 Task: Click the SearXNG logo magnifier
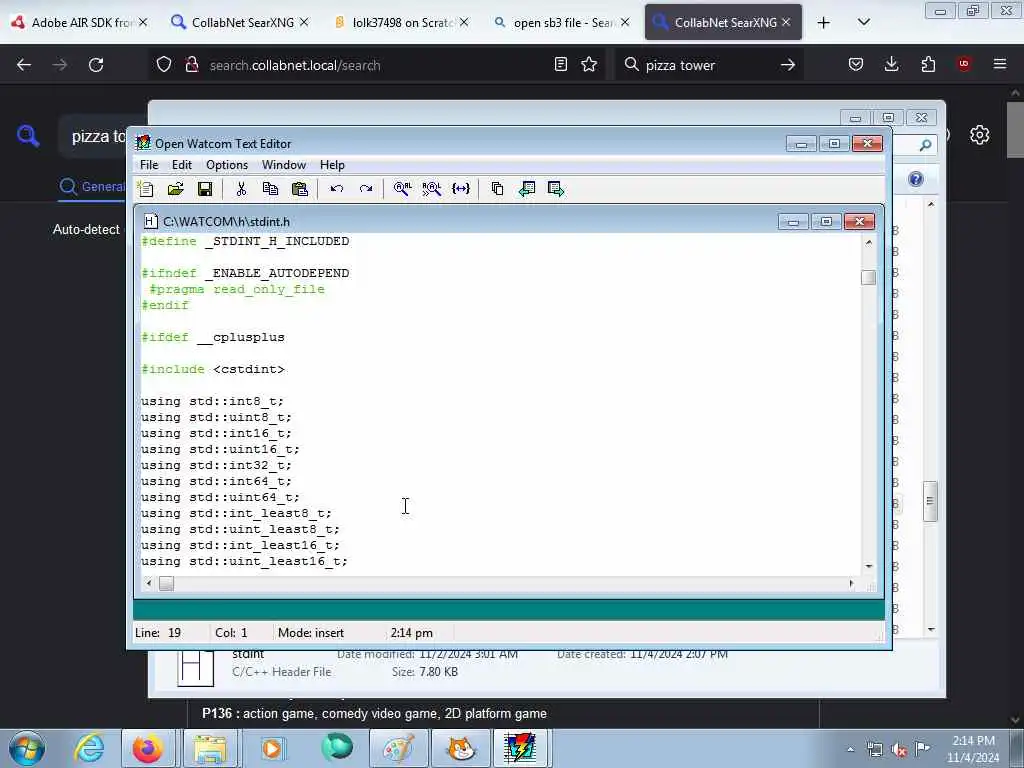tap(28, 136)
